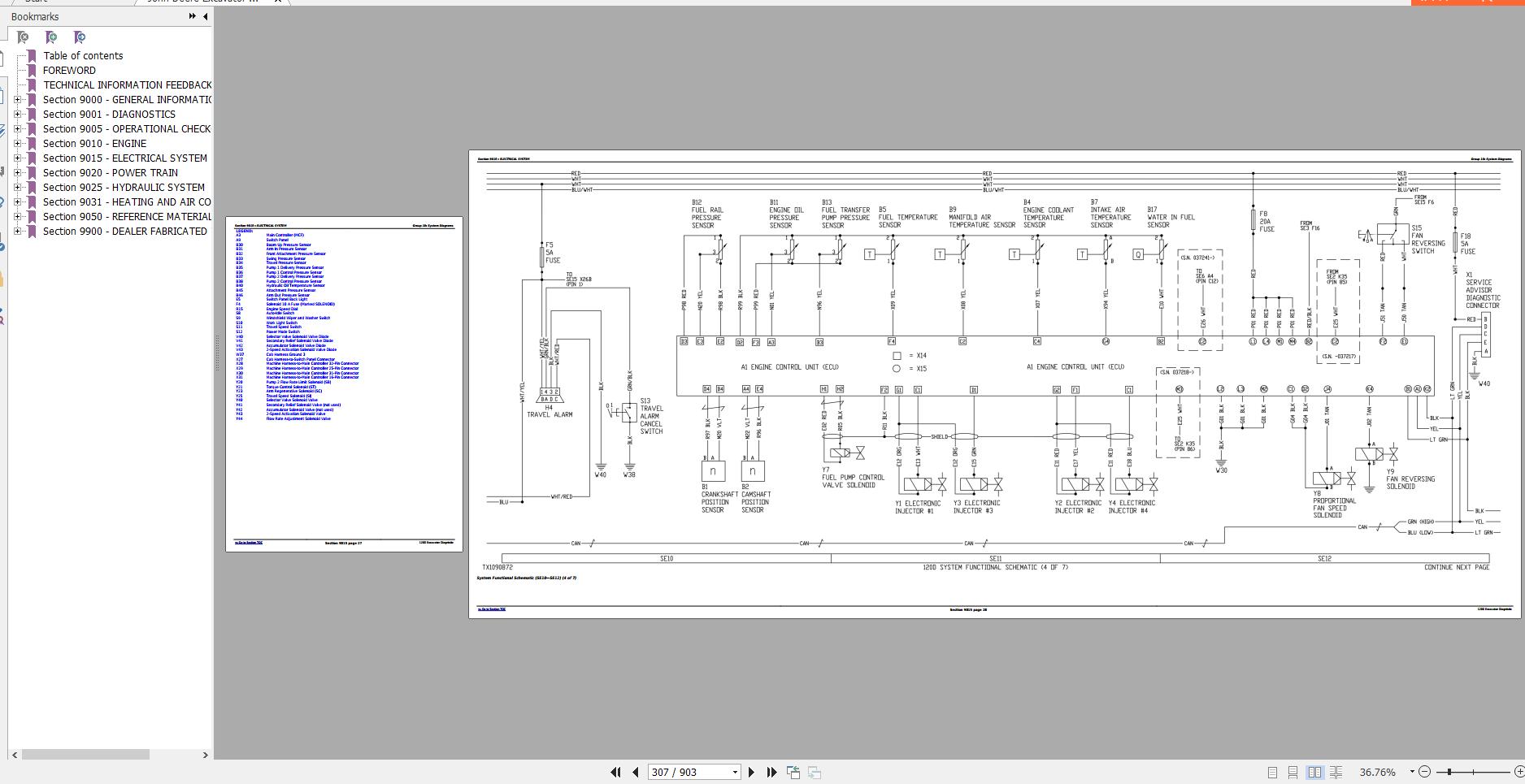Open the FOREWORD bookmark
The width and height of the screenshot is (1525, 784).
[x=69, y=71]
